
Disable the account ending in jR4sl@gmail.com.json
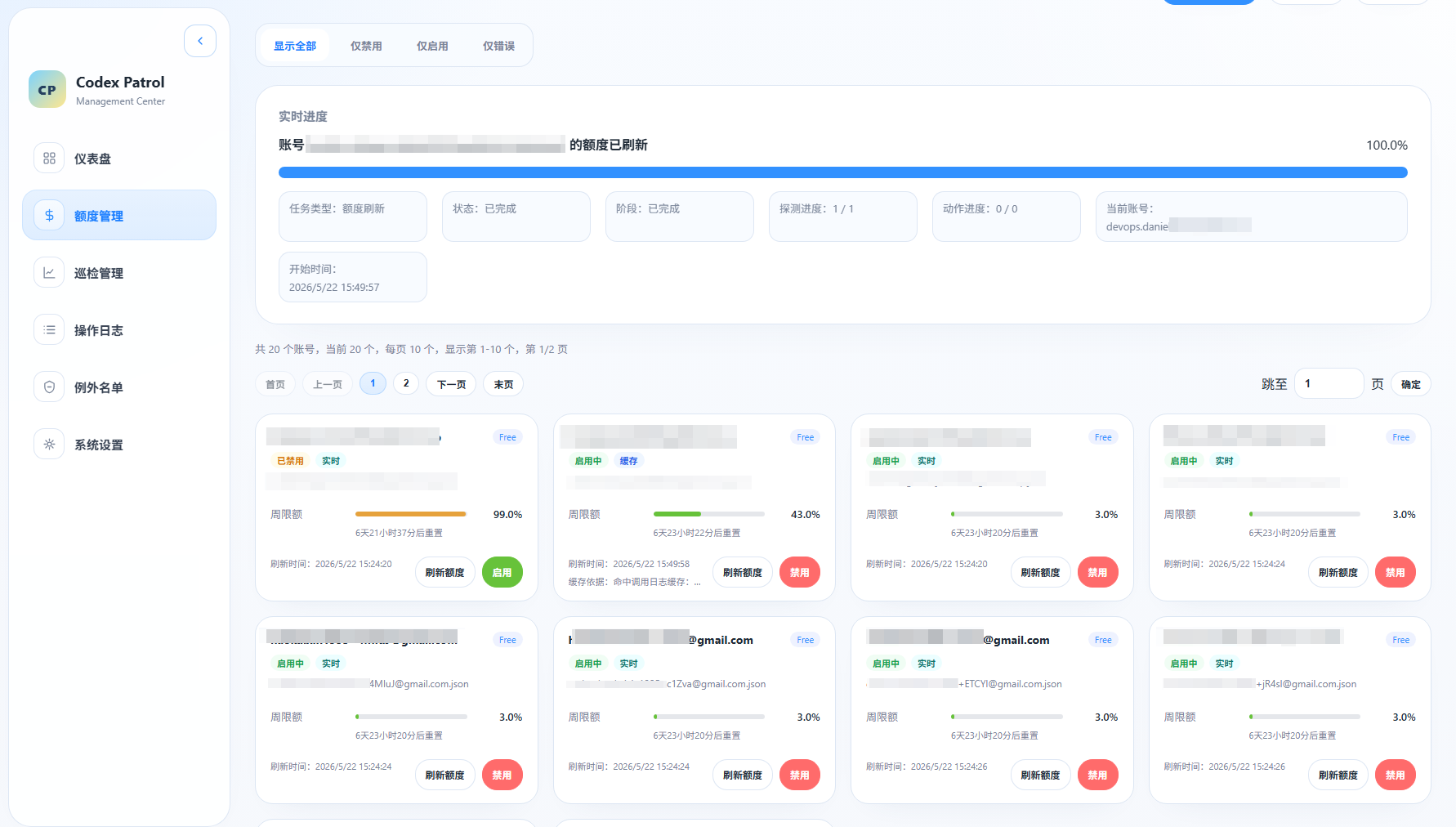coord(1395,775)
